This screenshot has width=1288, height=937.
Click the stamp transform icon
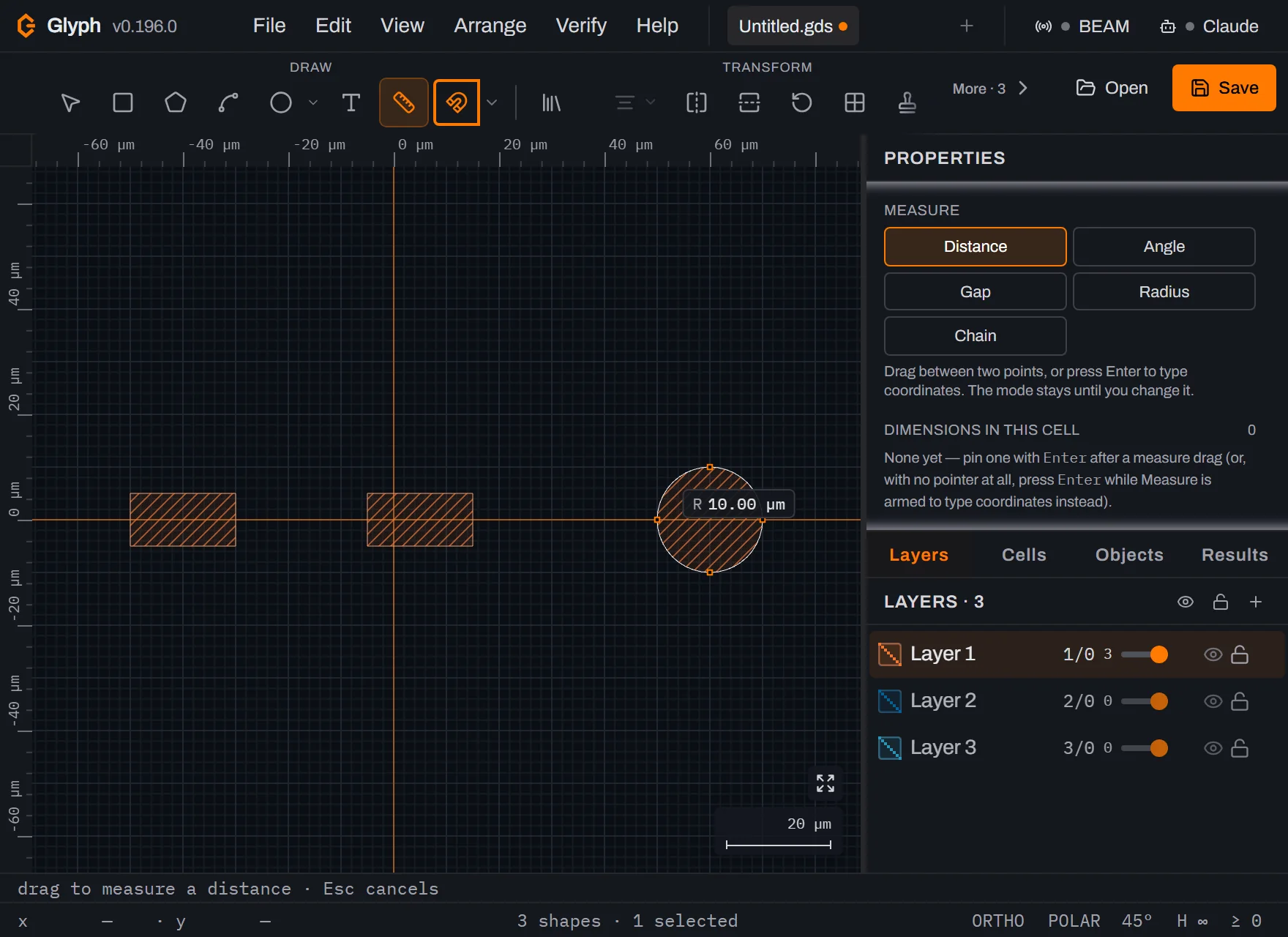[x=907, y=102]
